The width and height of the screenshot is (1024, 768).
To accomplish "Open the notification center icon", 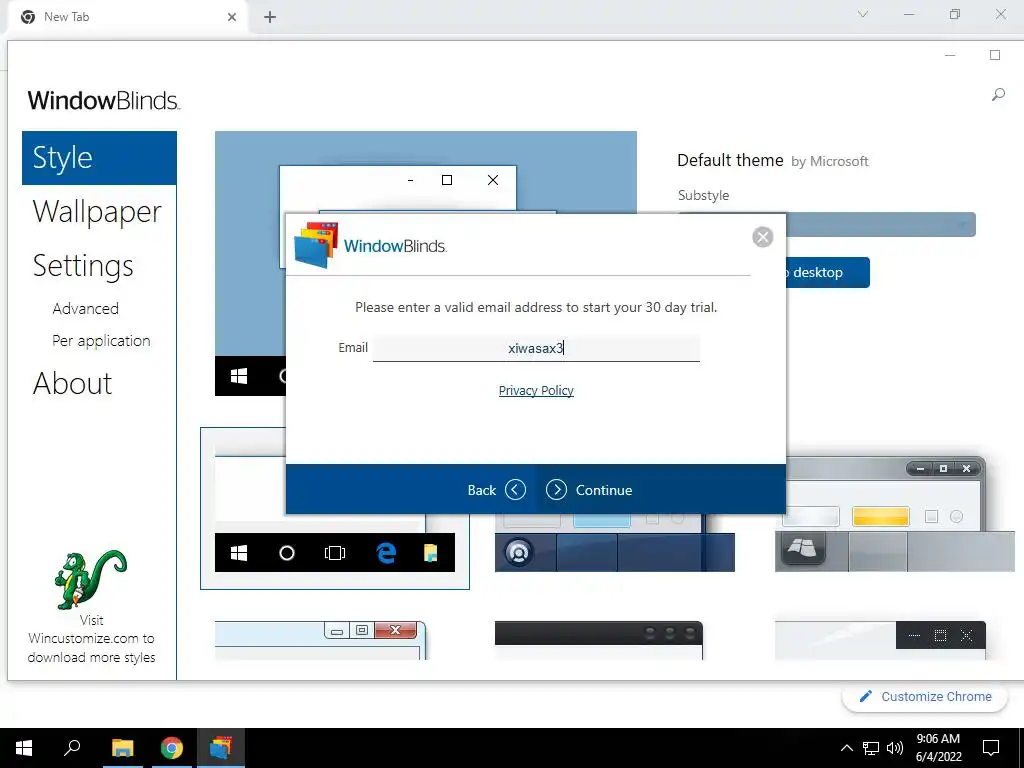I will click(991, 748).
